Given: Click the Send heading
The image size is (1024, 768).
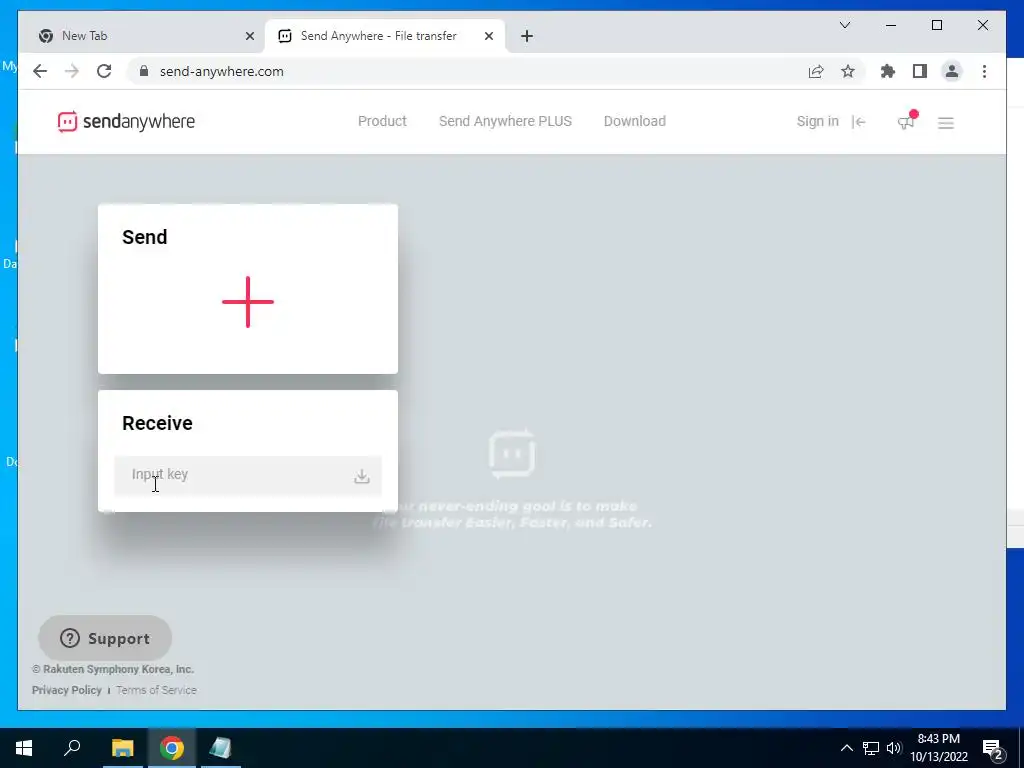Looking at the screenshot, I should tap(145, 237).
